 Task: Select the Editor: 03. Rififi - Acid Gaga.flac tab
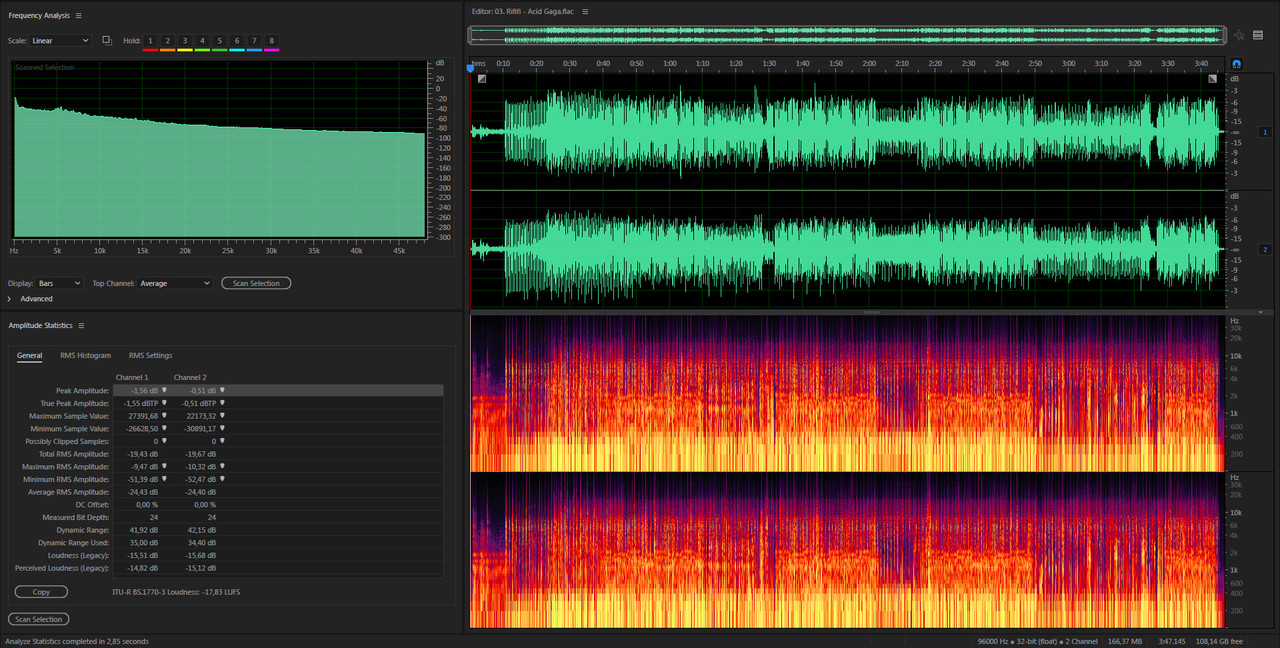tap(524, 12)
